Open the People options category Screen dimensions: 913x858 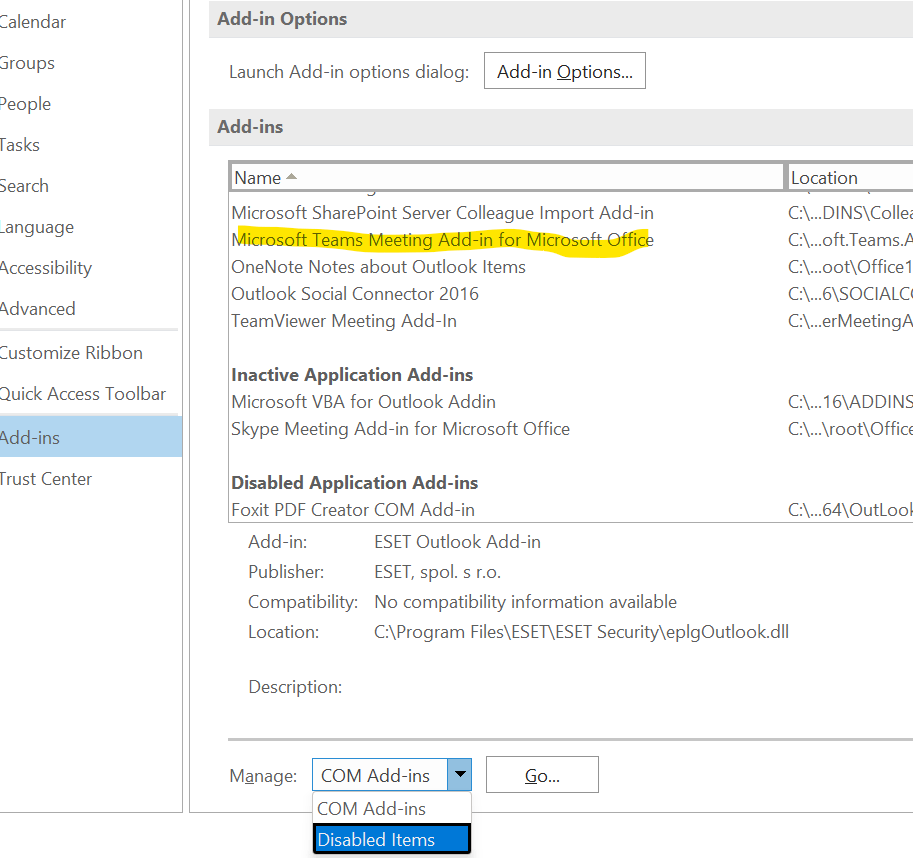point(25,104)
